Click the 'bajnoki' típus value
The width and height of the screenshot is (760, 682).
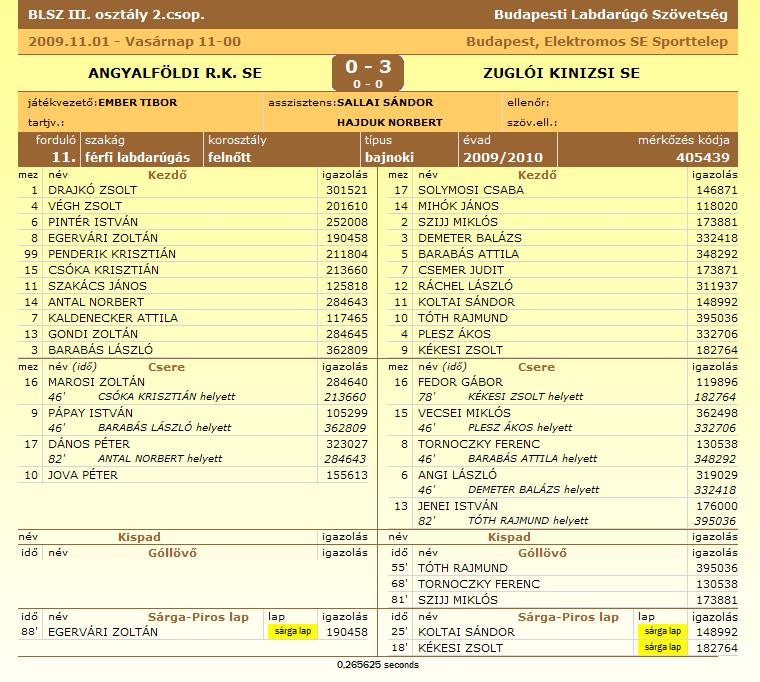pyautogui.click(x=389, y=158)
